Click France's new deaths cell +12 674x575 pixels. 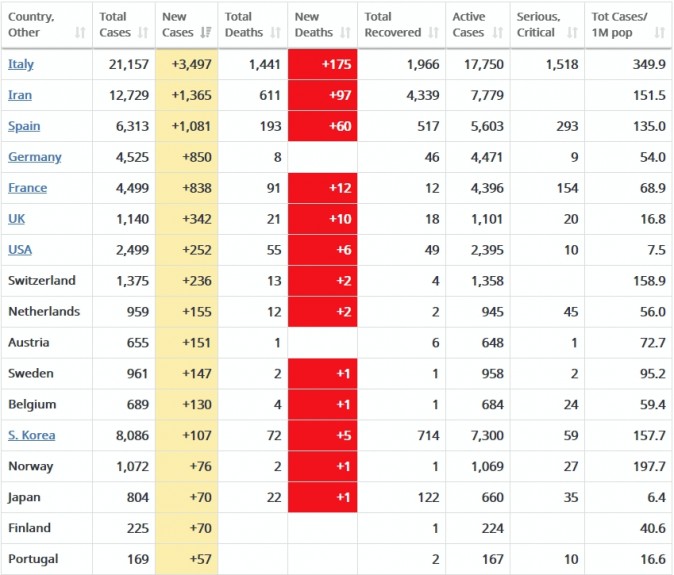322,188
